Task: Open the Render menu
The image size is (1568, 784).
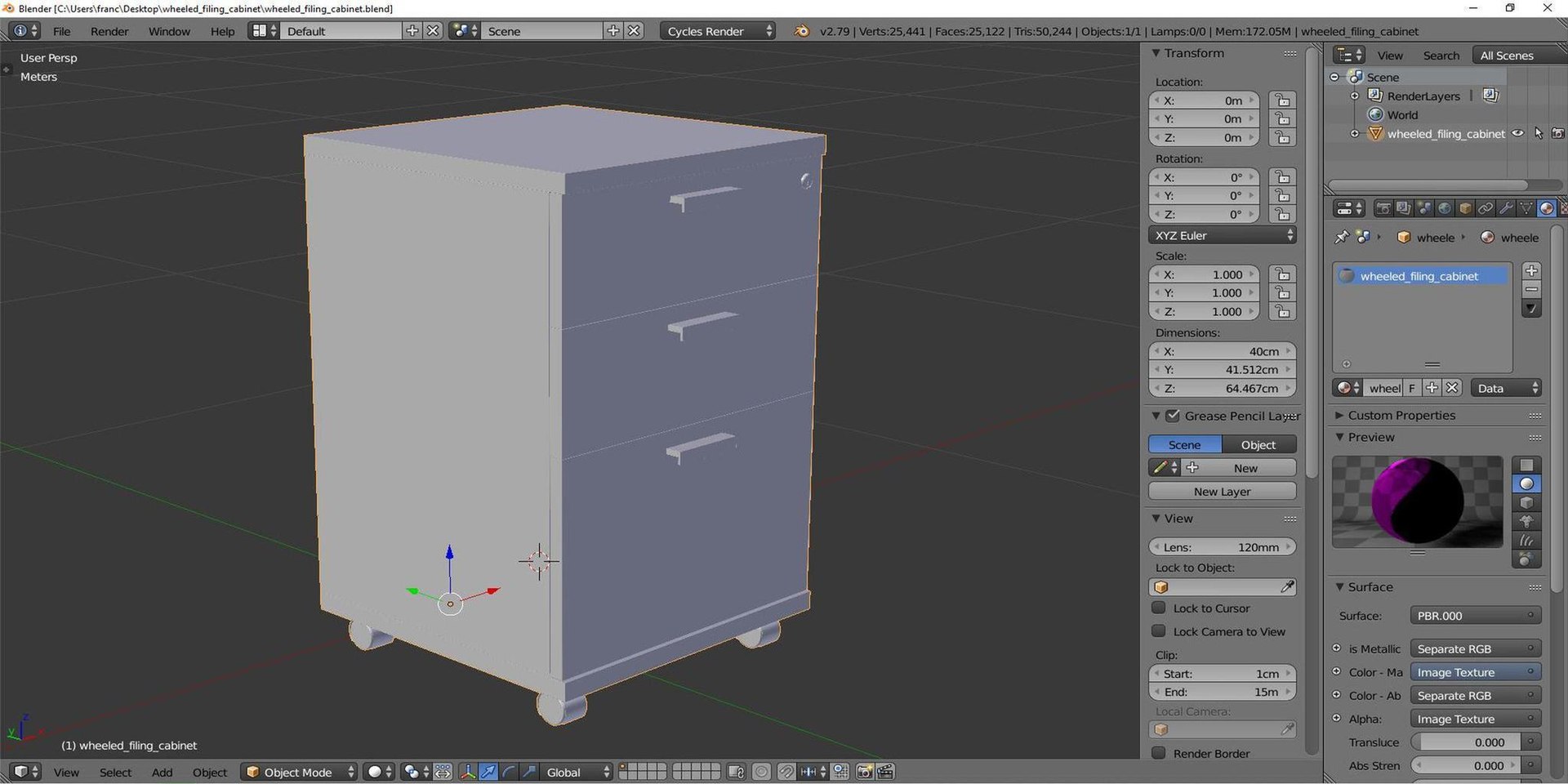Action: coord(109,31)
